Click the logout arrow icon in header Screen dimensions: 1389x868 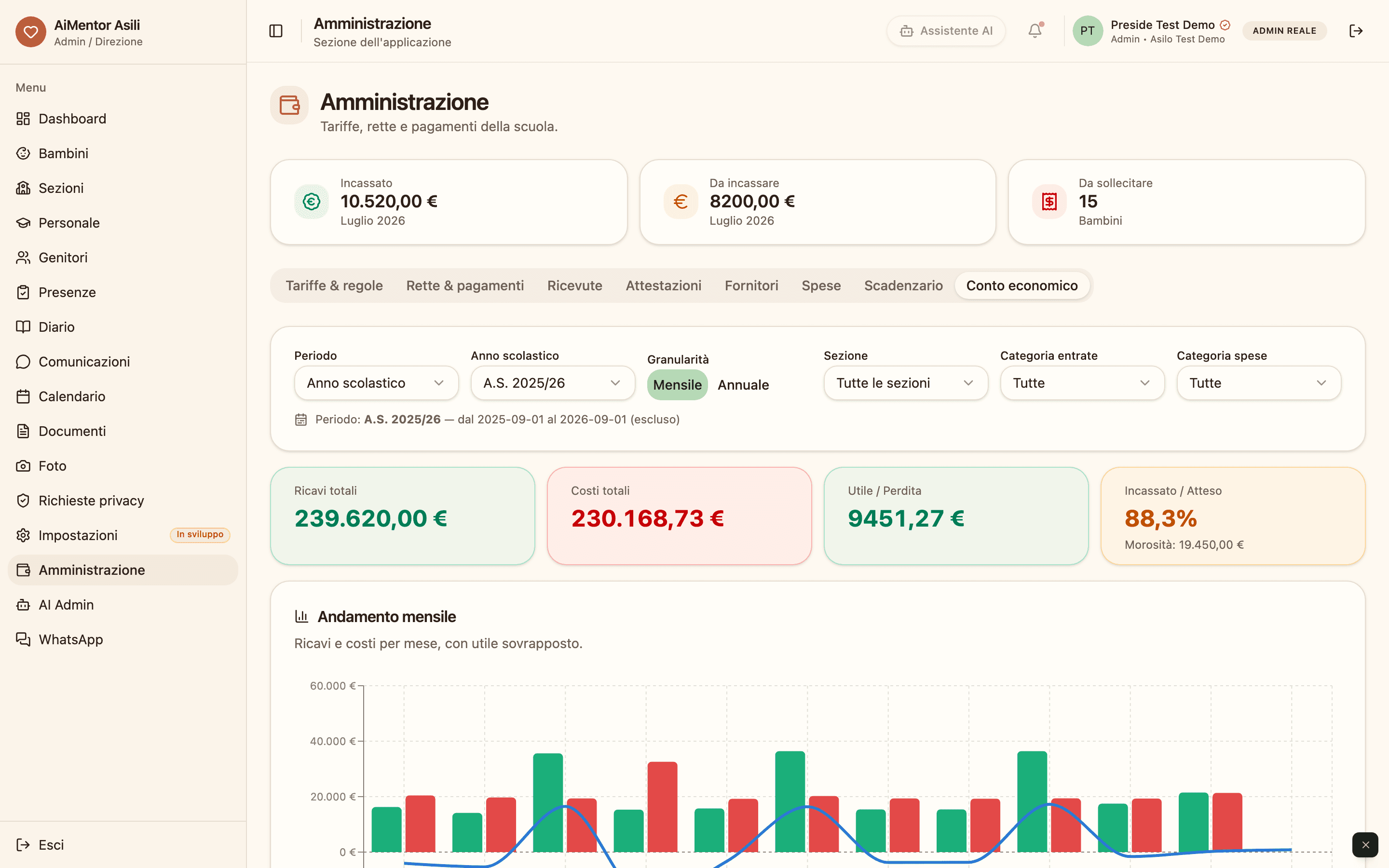point(1356,30)
